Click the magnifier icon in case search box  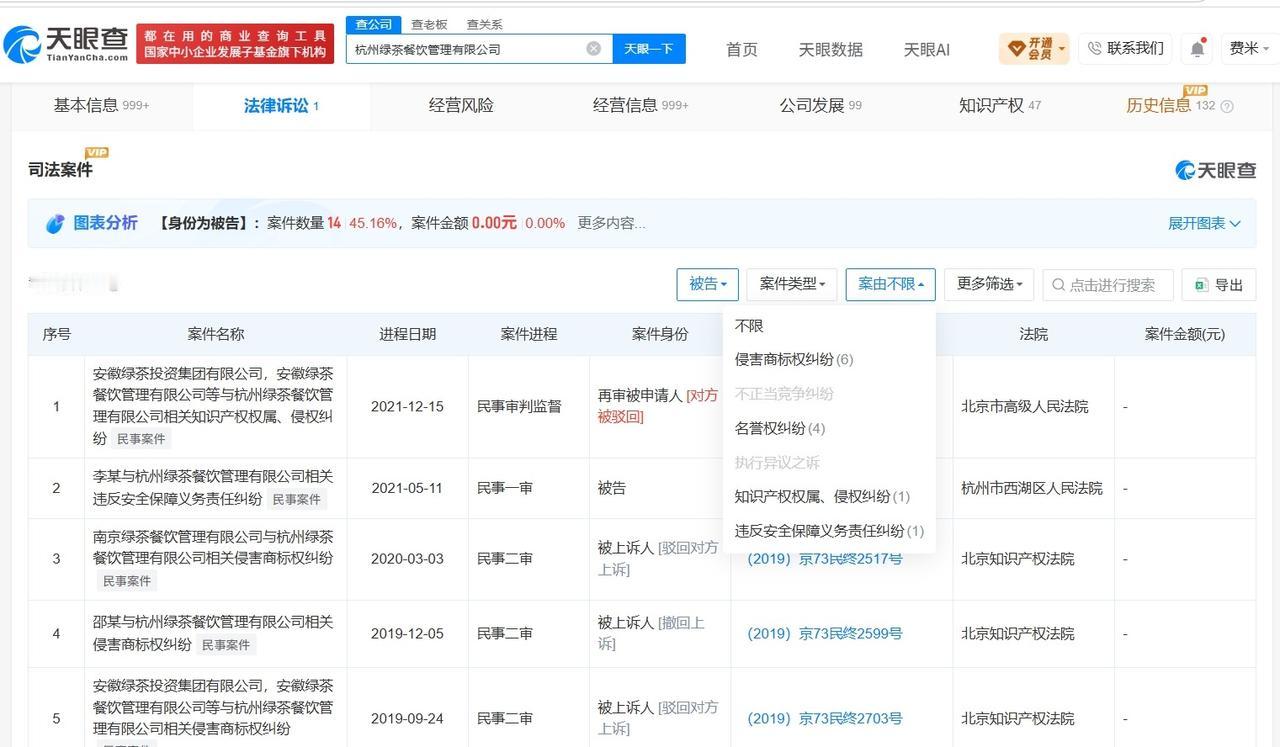pos(1058,285)
